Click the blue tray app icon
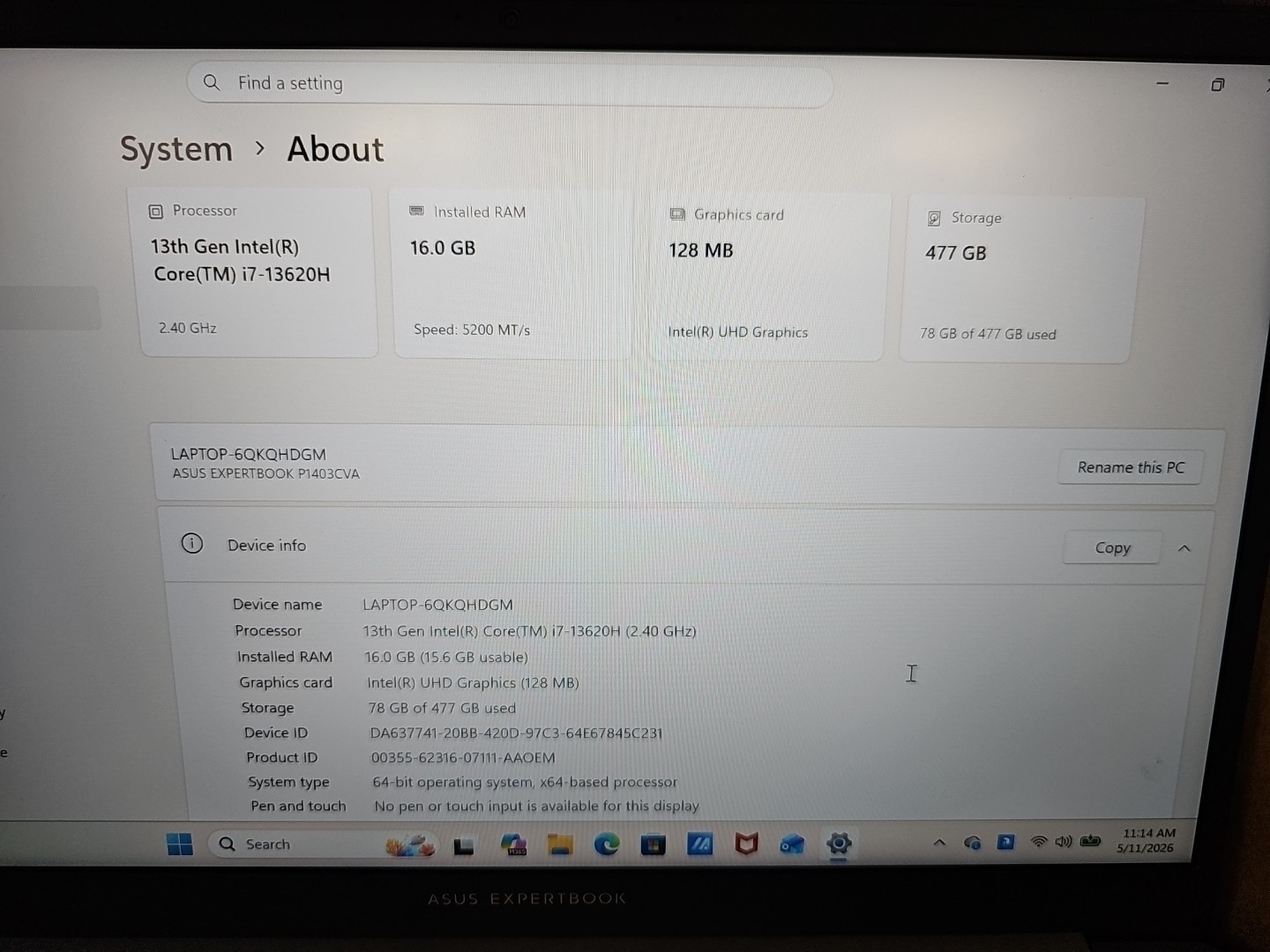 1005,842
